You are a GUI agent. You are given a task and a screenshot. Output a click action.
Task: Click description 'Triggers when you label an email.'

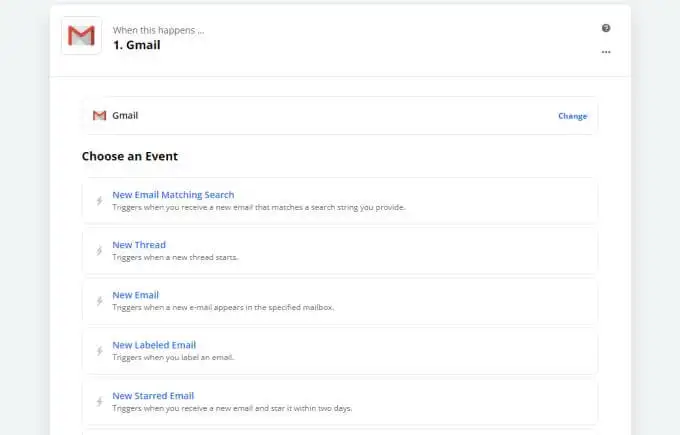(x=173, y=357)
